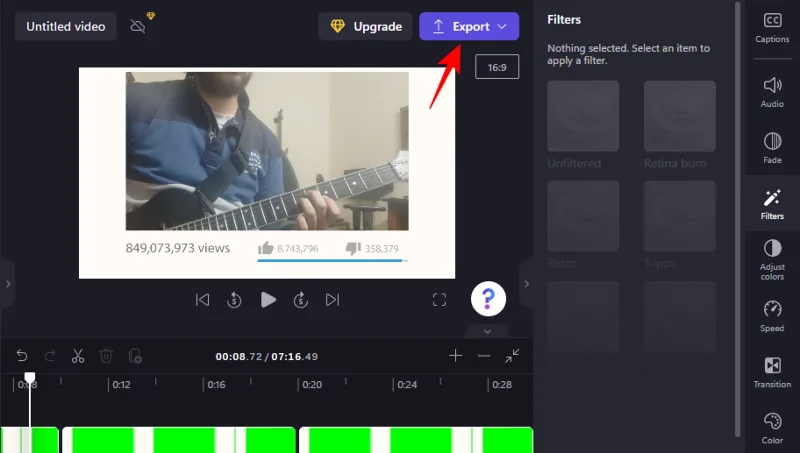Screen dimensions: 800x453
Task: Open the help question mark button
Action: coord(488,299)
